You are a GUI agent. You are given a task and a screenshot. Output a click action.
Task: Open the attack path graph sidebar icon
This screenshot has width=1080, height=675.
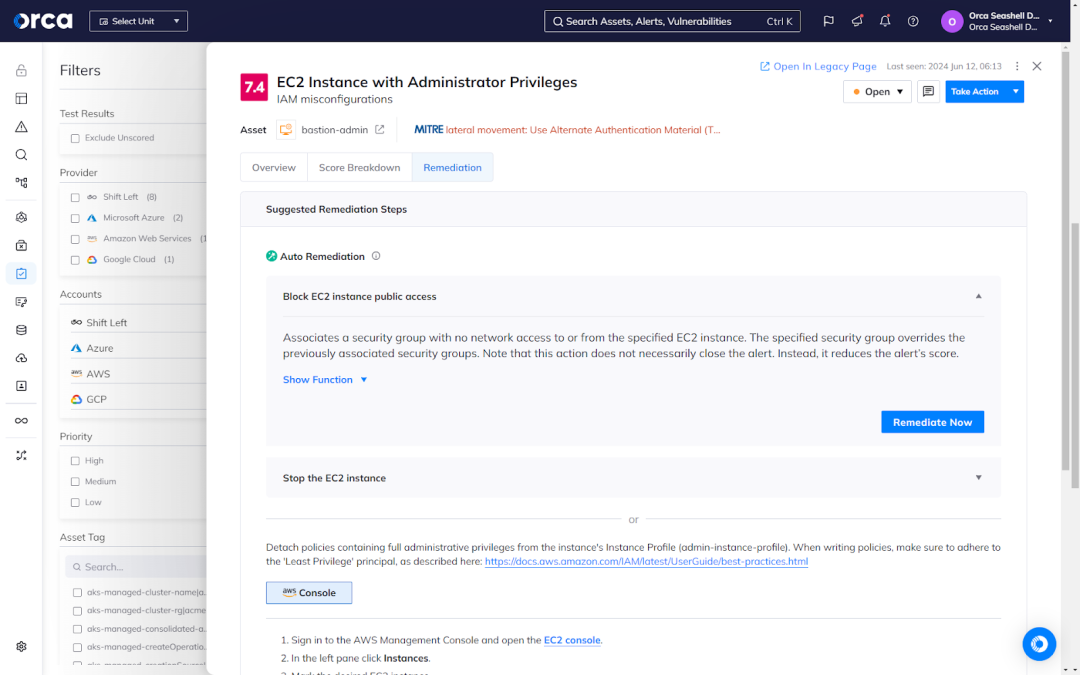tap(21, 183)
